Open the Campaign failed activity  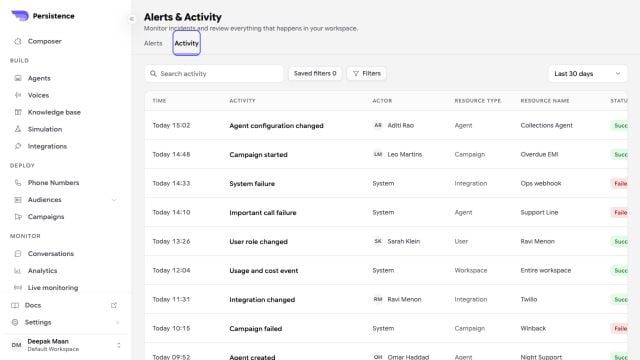(256, 329)
